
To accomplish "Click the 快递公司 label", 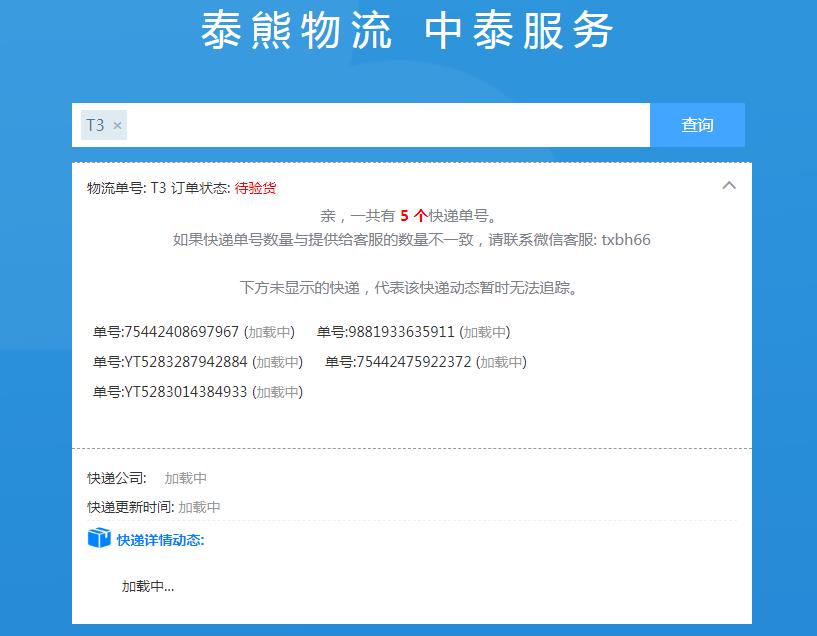I will [x=117, y=478].
